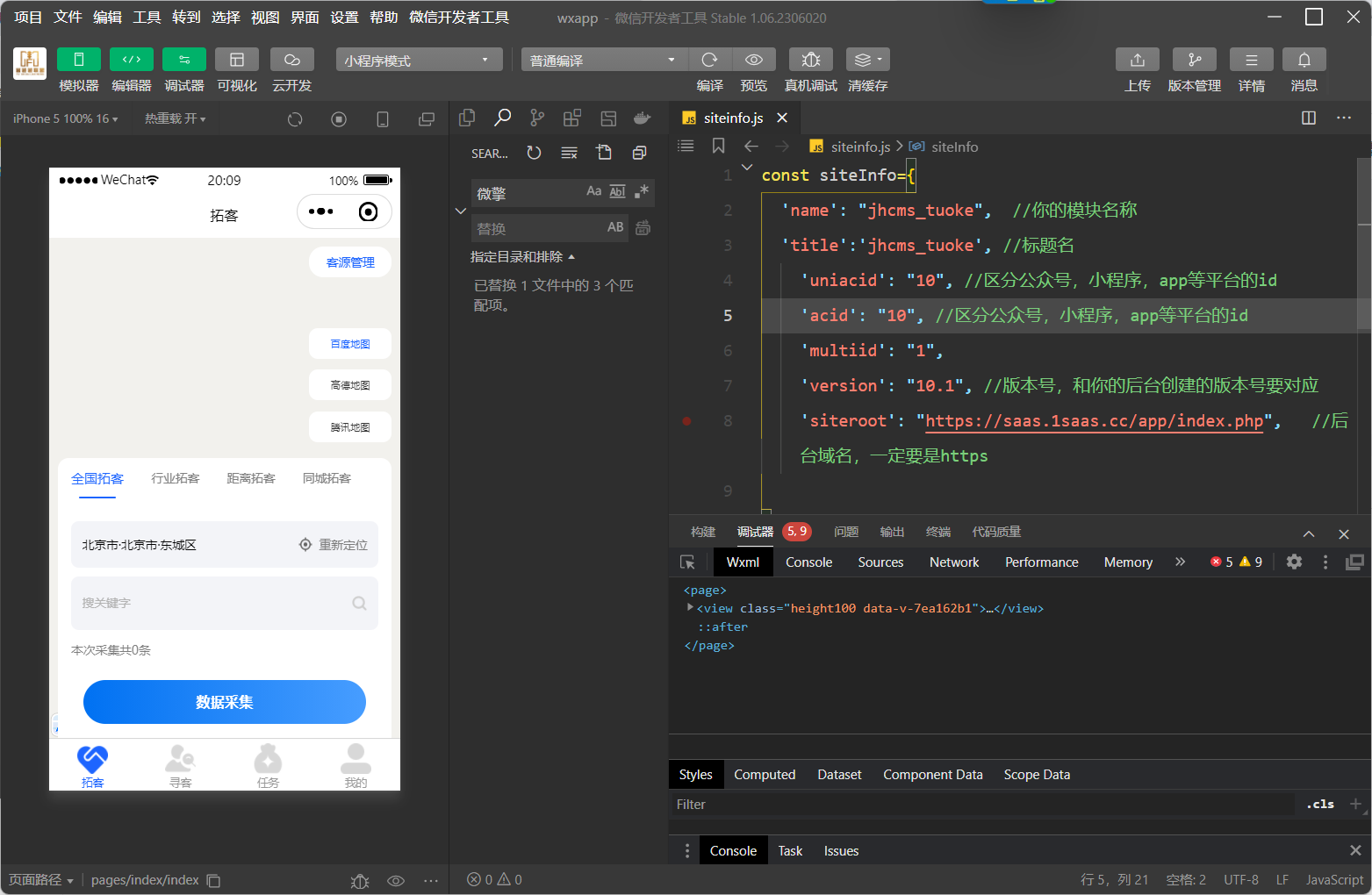
Task: Open the Sources devtools tab
Action: pyautogui.click(x=880, y=562)
